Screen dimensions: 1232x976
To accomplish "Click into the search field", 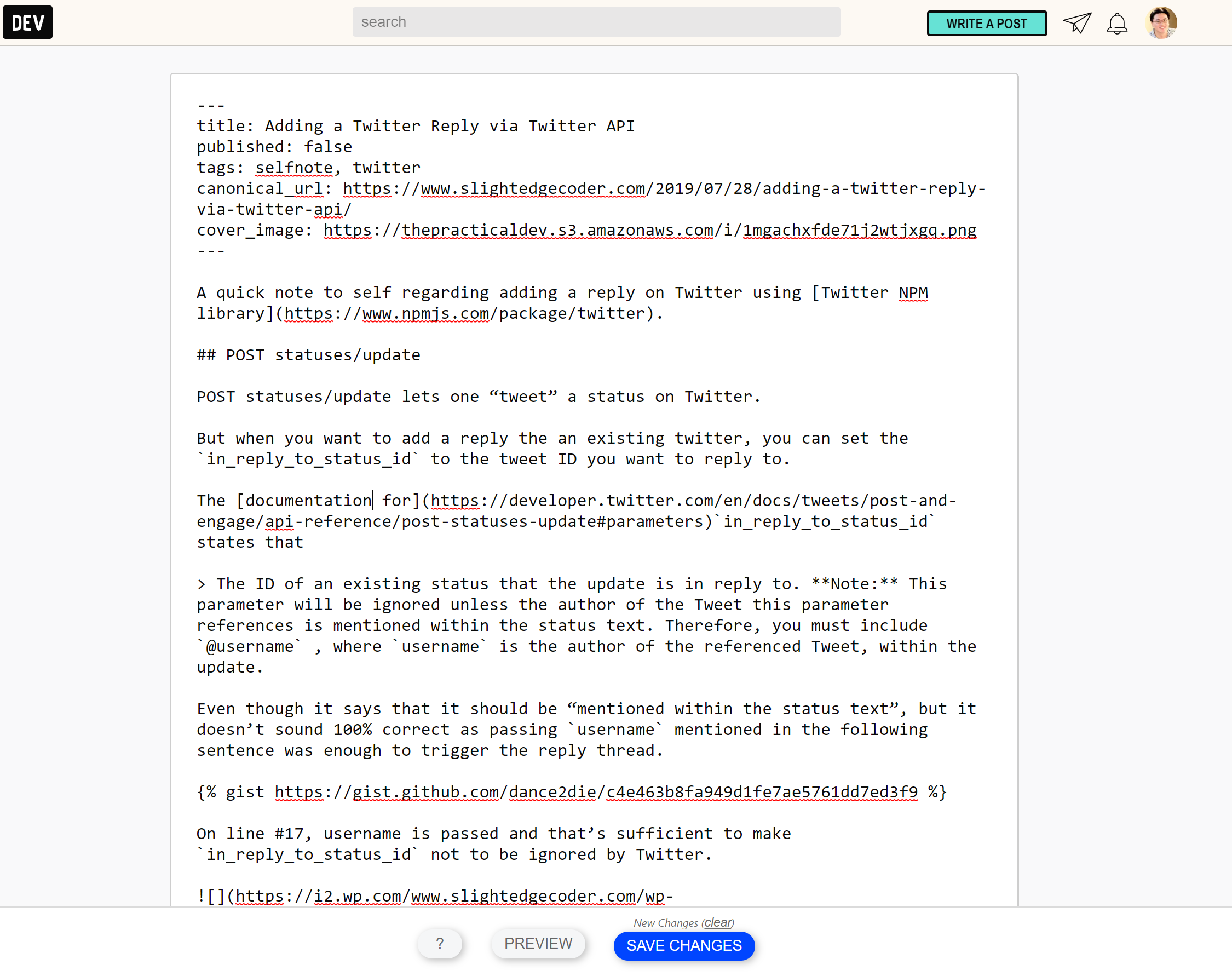I will tap(596, 22).
